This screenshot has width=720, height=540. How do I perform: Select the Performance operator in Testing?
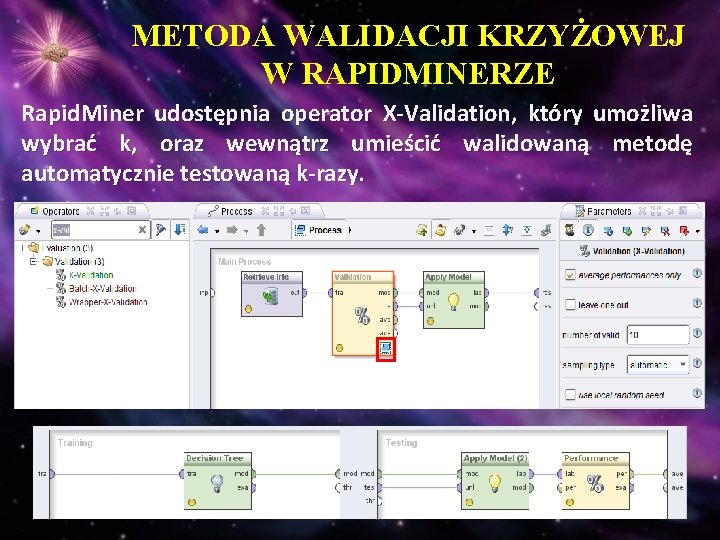[x=596, y=481]
